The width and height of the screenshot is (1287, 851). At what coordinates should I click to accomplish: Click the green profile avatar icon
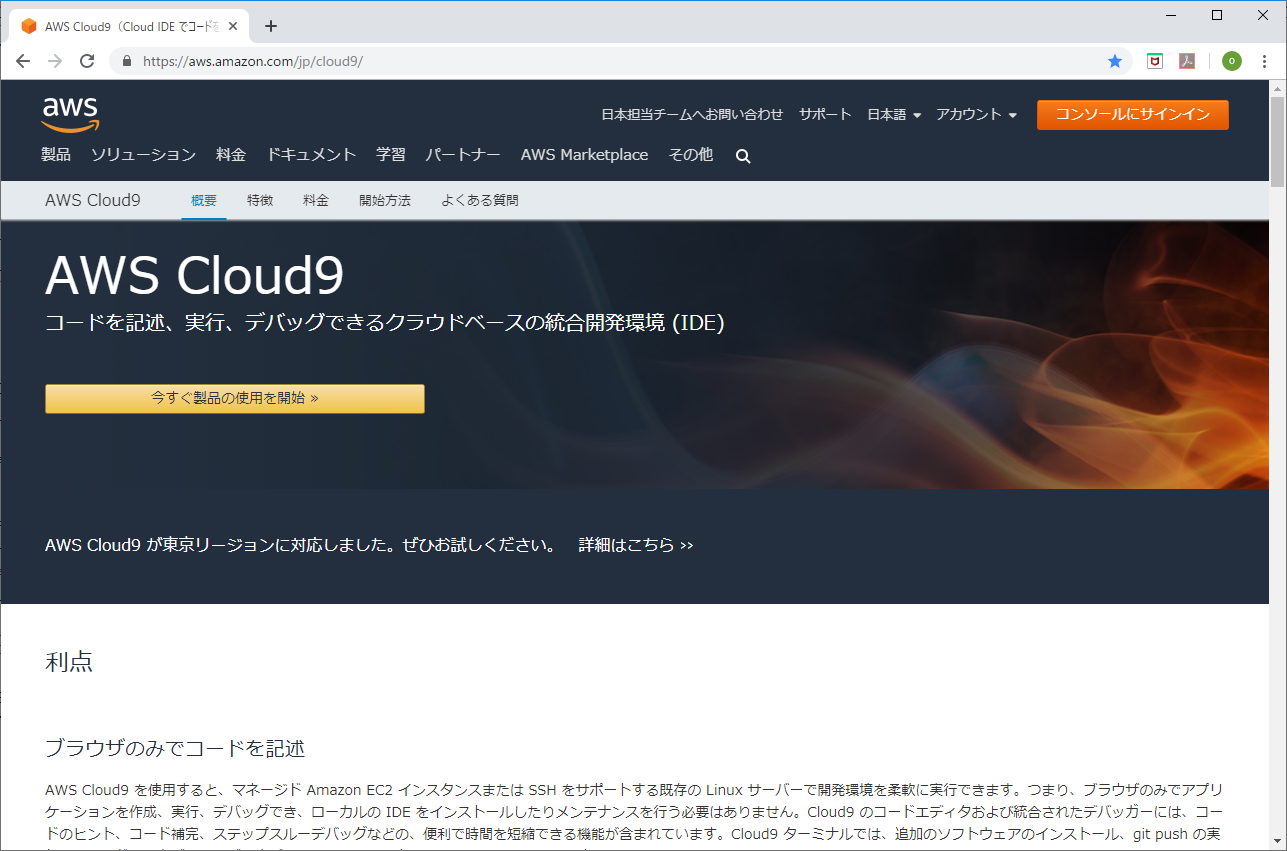1232,61
